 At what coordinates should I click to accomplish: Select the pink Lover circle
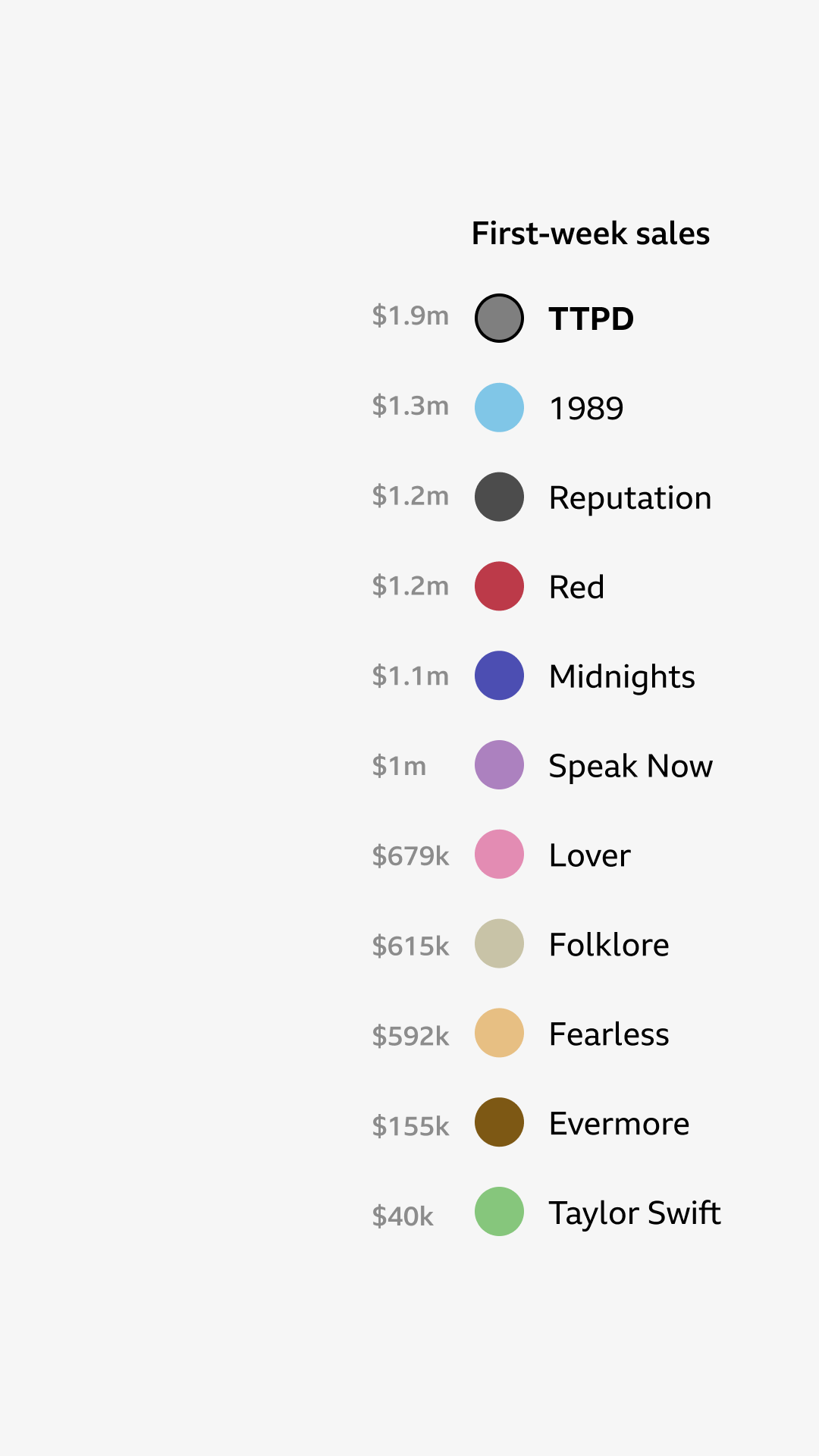pos(499,854)
